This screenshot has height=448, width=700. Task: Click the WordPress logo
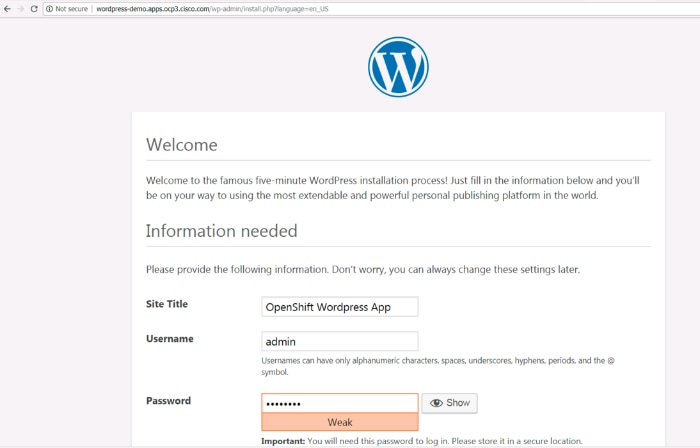(398, 66)
